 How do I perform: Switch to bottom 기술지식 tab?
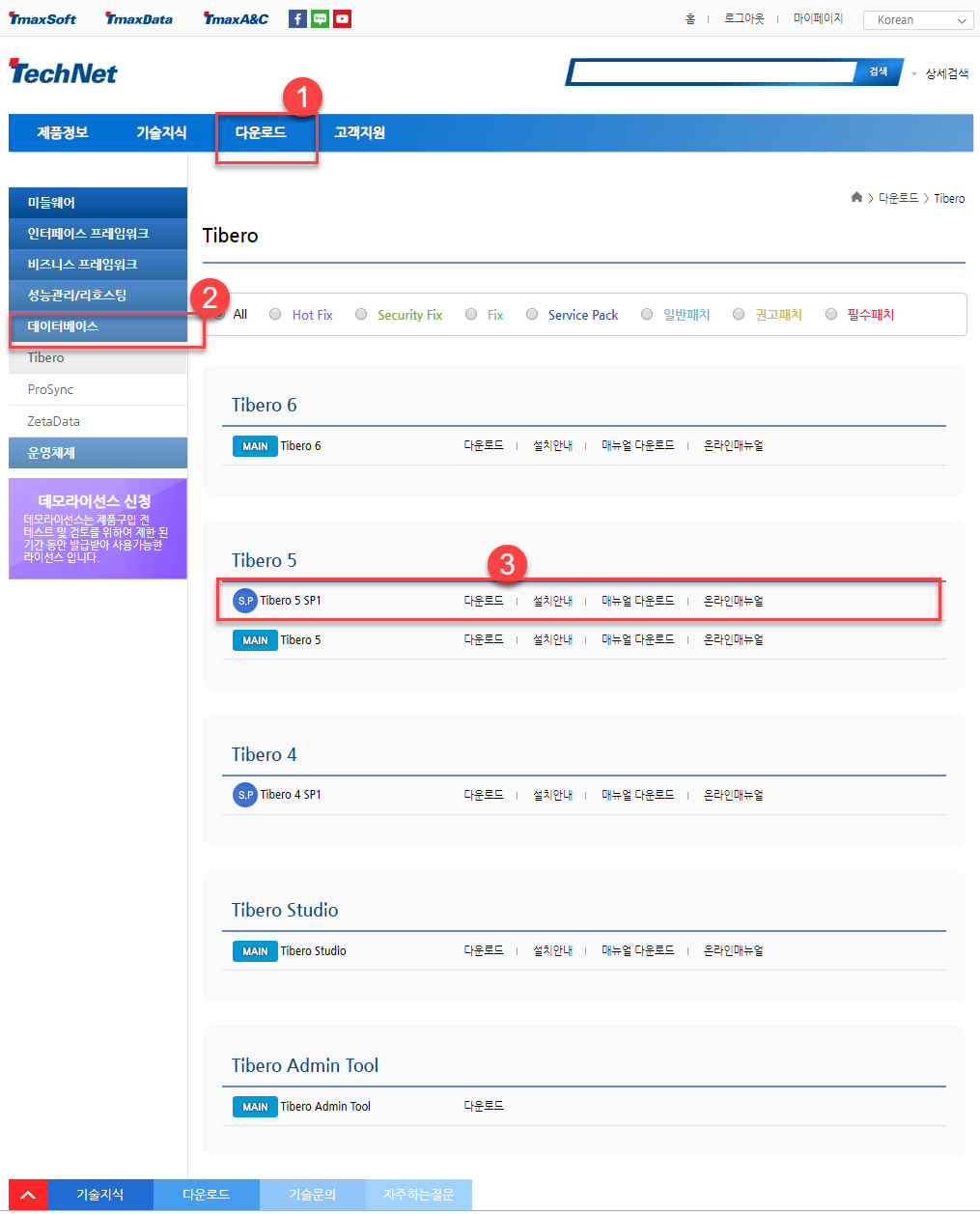[x=100, y=1195]
